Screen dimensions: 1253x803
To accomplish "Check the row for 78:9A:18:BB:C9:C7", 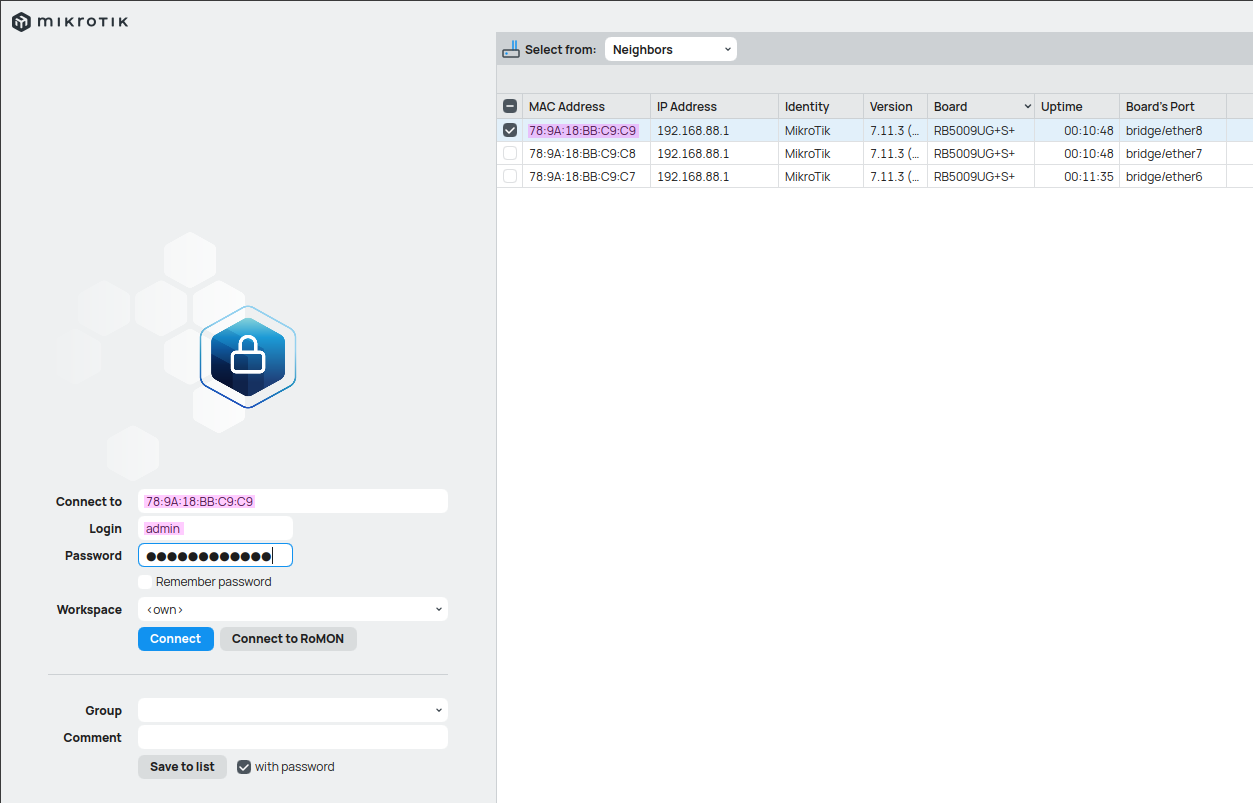I will [510, 176].
